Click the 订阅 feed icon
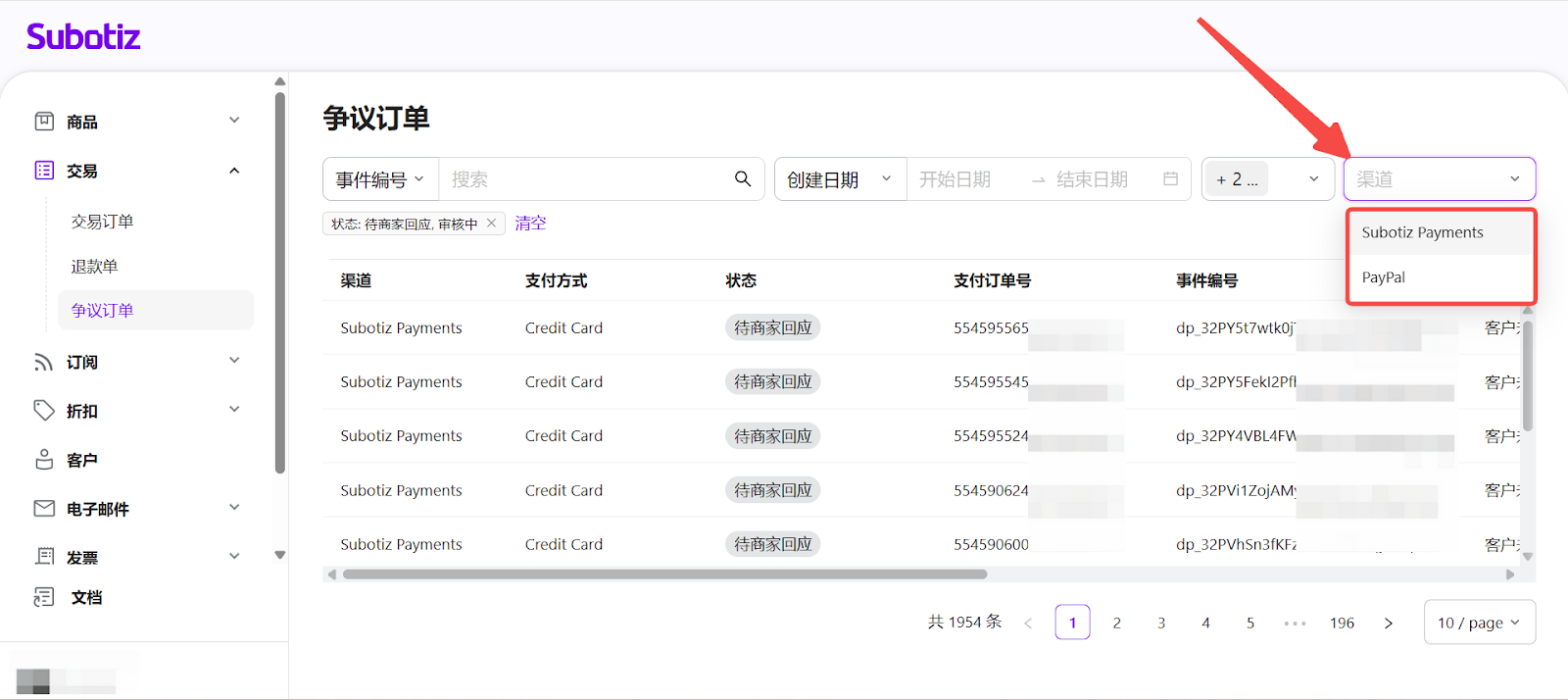Viewport: 1568px width, 700px height. point(44,362)
